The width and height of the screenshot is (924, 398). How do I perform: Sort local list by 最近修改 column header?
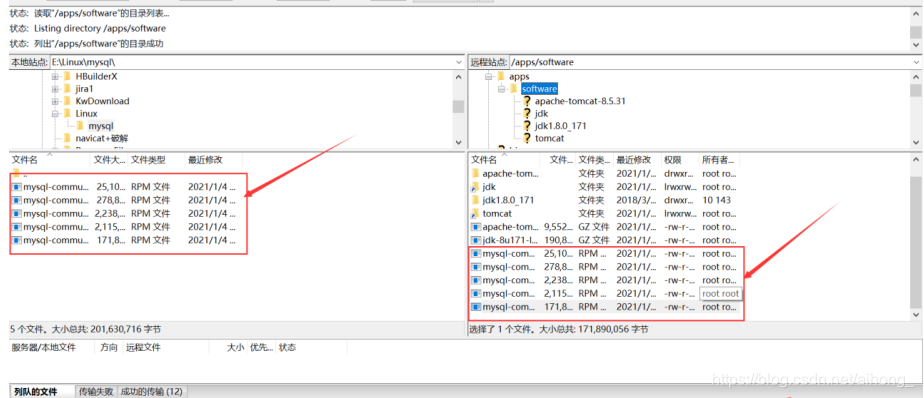tap(214, 159)
